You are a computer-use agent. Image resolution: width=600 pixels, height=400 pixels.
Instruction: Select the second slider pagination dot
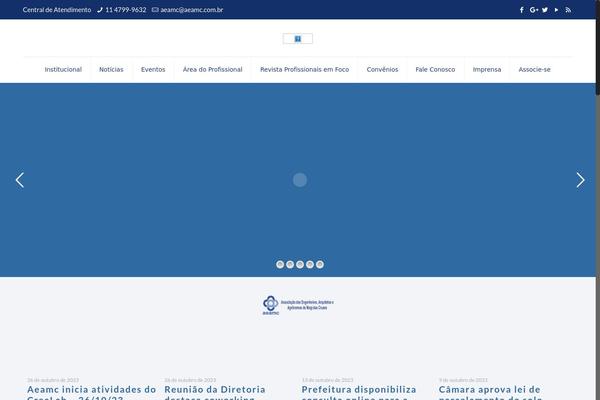click(x=290, y=264)
